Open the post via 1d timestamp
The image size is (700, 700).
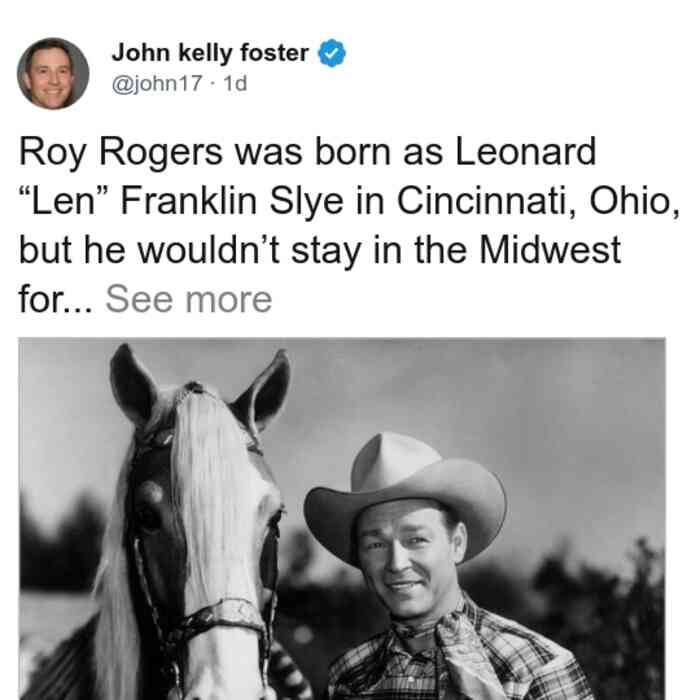click(x=235, y=83)
